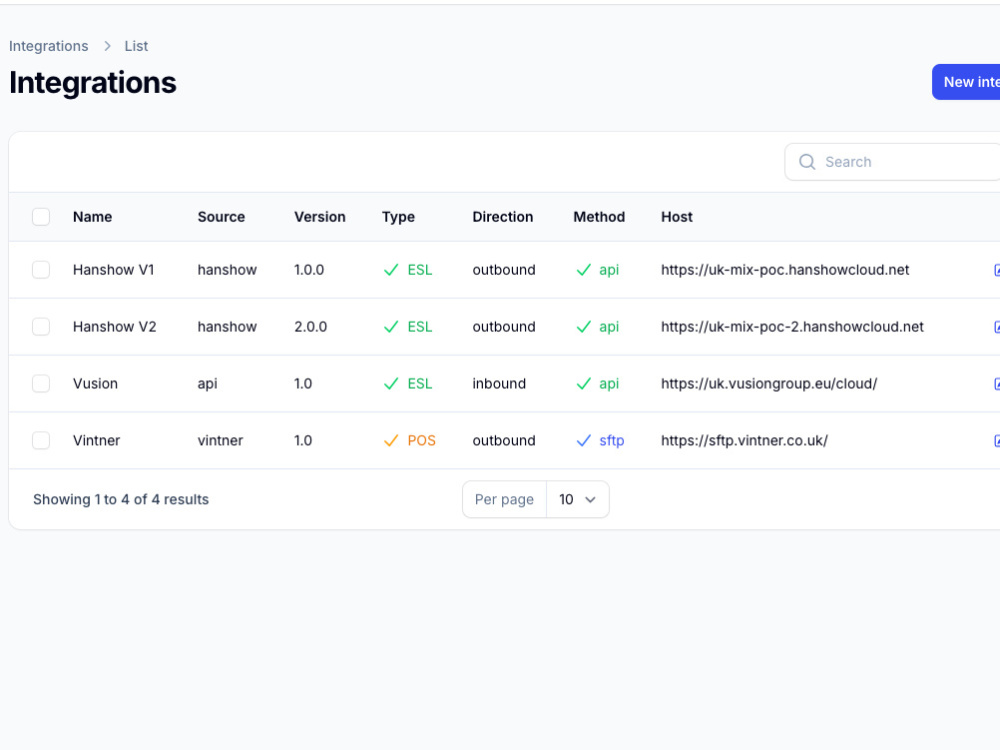Screen dimensions: 1000x750
Task: Click the edit icon for Vusion row
Action: tap(996, 383)
